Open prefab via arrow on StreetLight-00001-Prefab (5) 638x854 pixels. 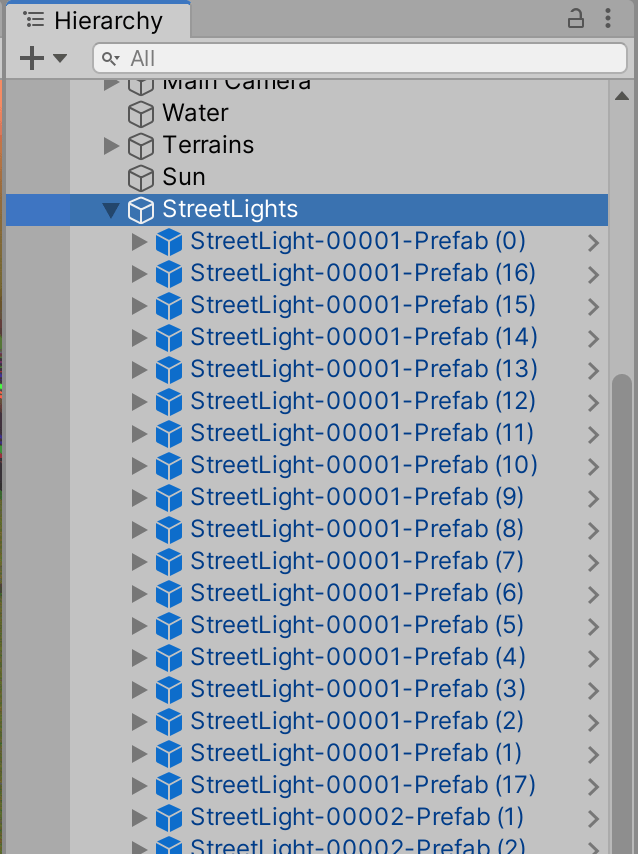(593, 626)
